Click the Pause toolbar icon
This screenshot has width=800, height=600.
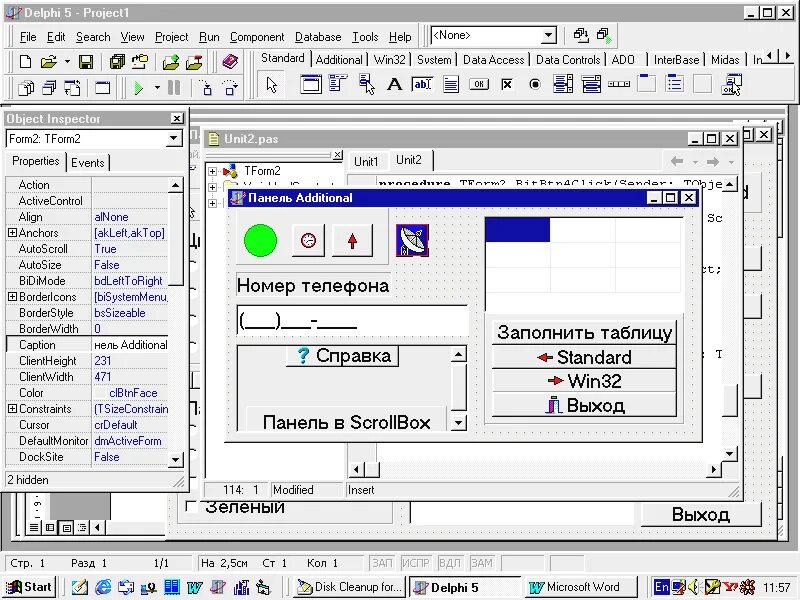(174, 88)
